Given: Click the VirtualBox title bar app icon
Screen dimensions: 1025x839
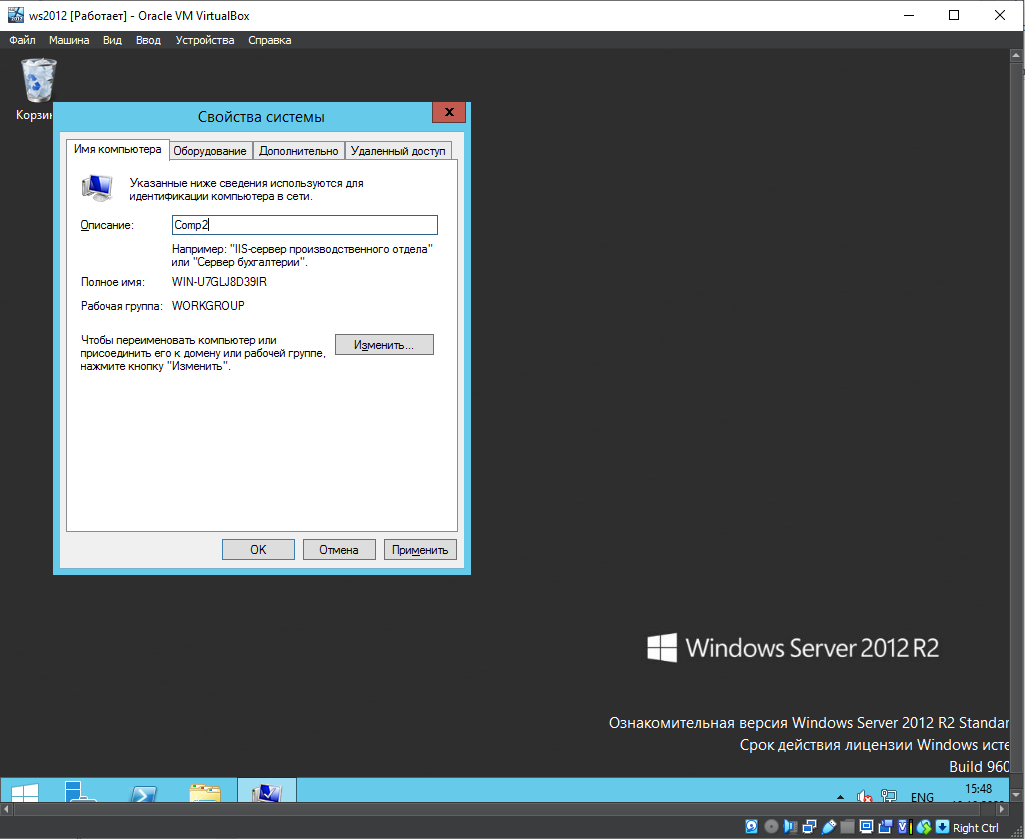Looking at the screenshot, I should coord(15,15).
